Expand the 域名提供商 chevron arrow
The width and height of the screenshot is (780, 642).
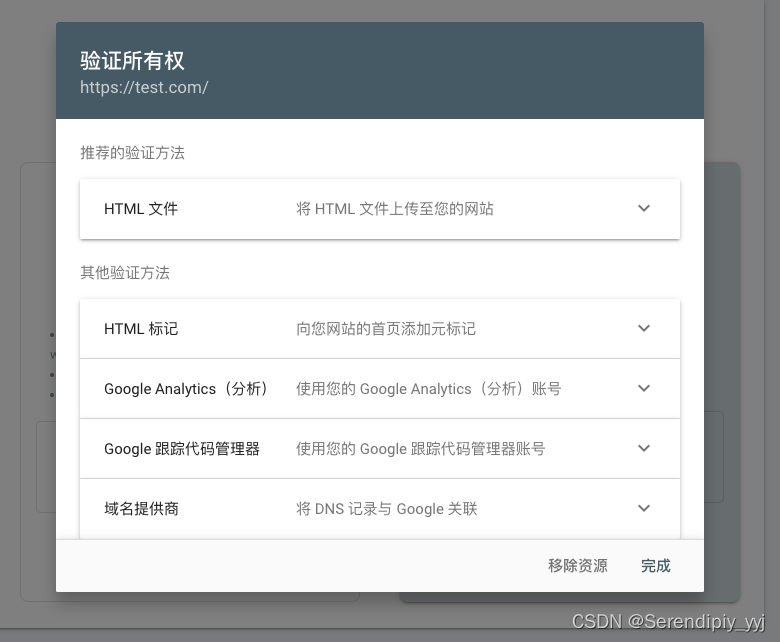644,508
